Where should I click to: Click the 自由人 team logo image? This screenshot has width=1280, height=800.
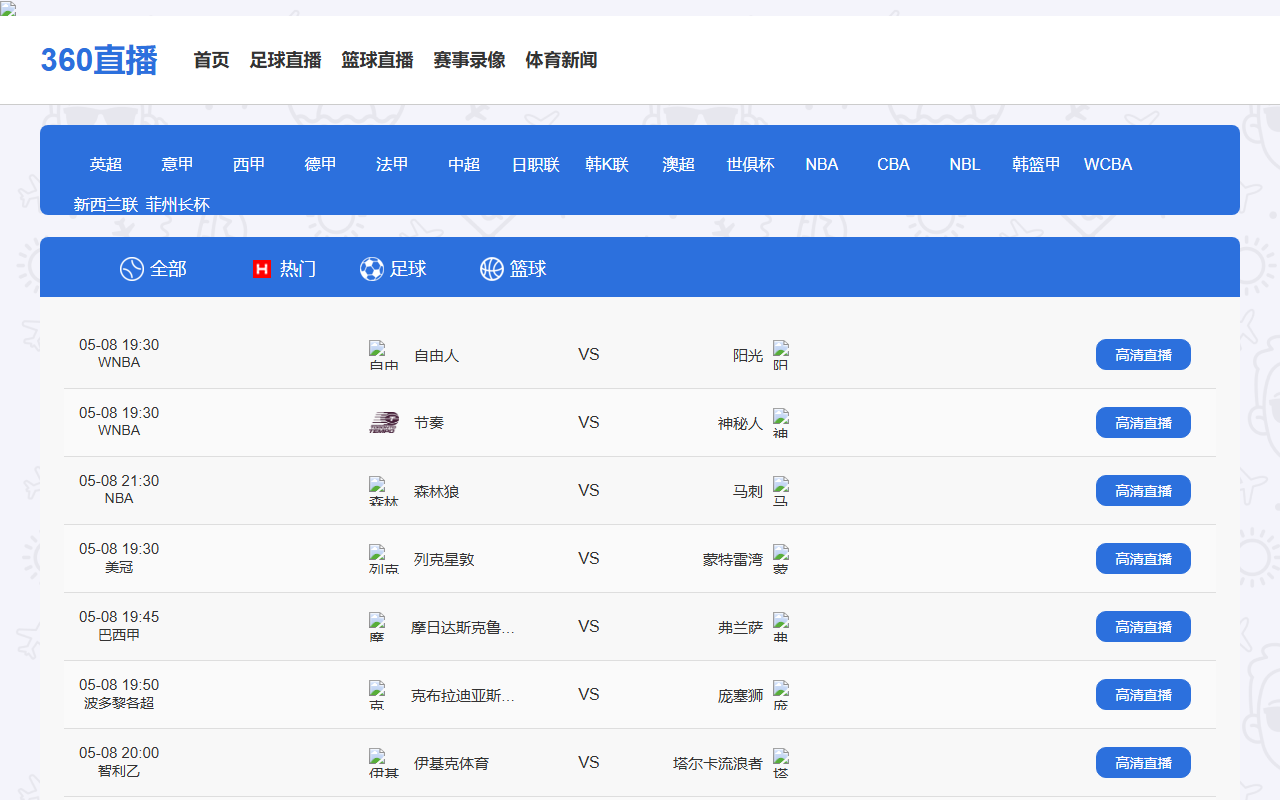[384, 355]
